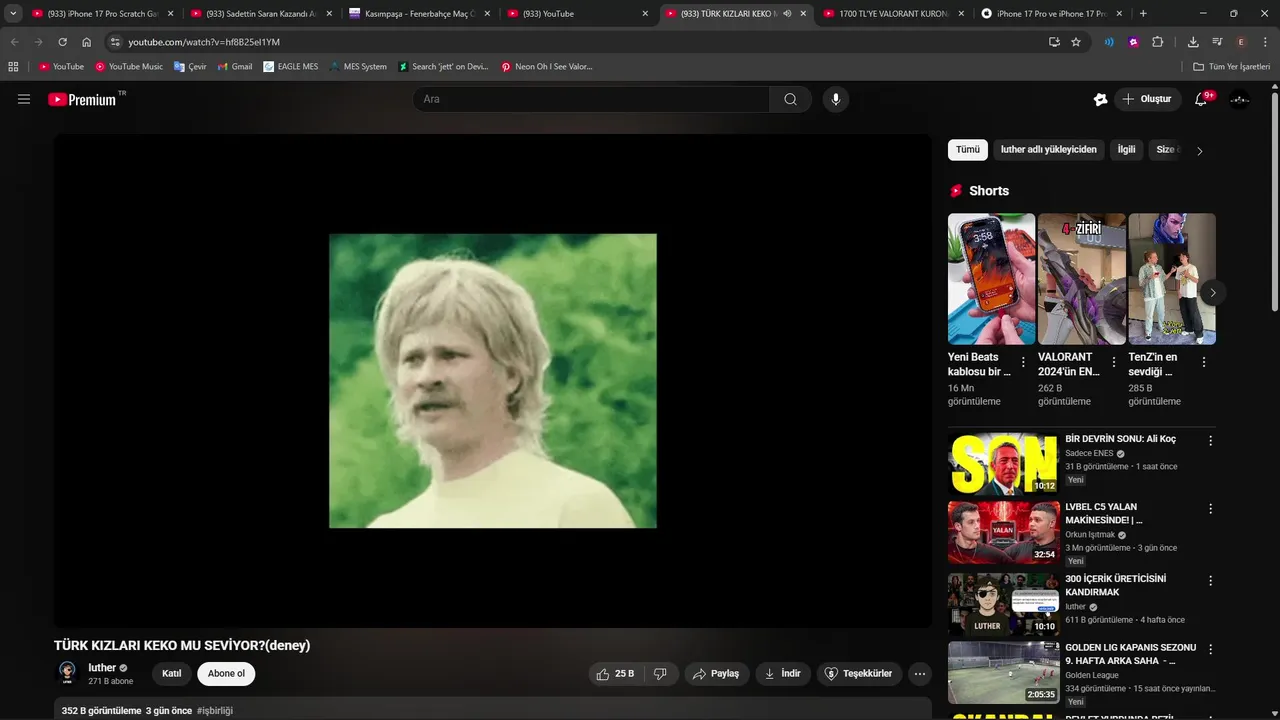Switch to Kasımpaşa - Fenerbahçe tab
This screenshot has height=720, width=1280.
[420, 14]
